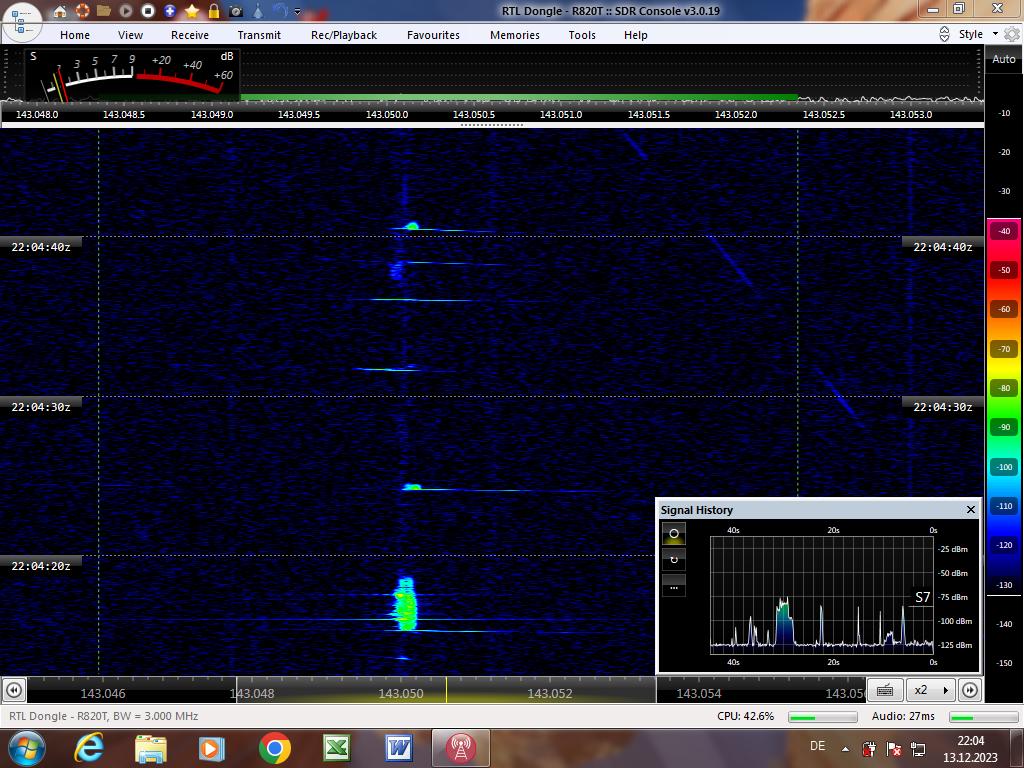Click the Stop radio icon
Image resolution: width=1024 pixels, height=768 pixels.
148,11
